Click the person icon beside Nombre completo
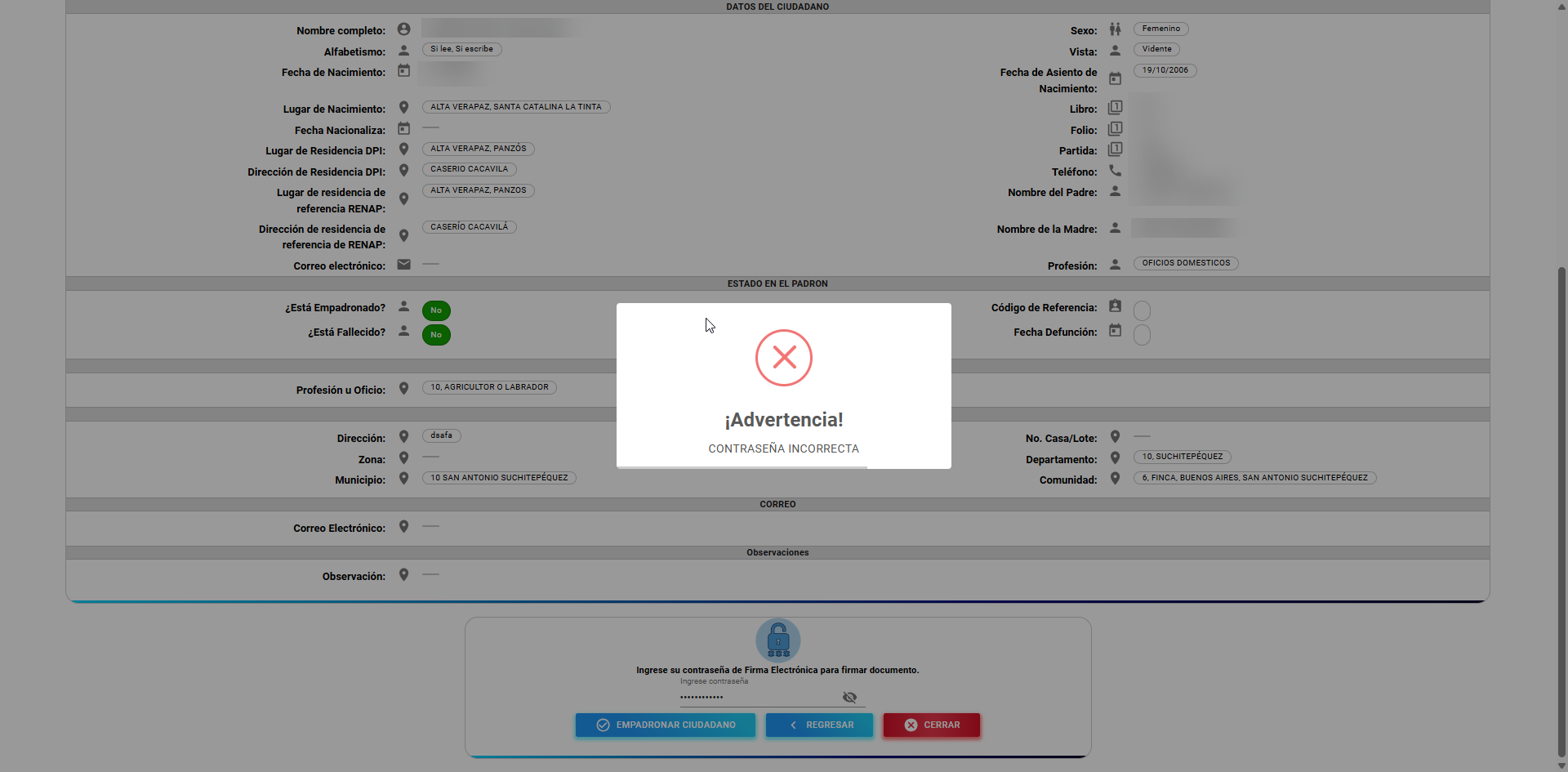Image resolution: width=1568 pixels, height=772 pixels. click(x=403, y=29)
